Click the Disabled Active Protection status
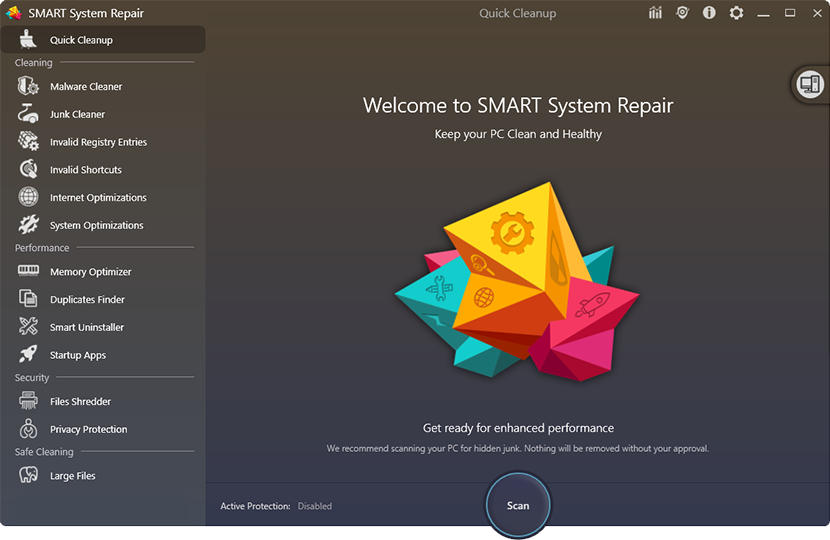830x540 pixels. point(314,506)
